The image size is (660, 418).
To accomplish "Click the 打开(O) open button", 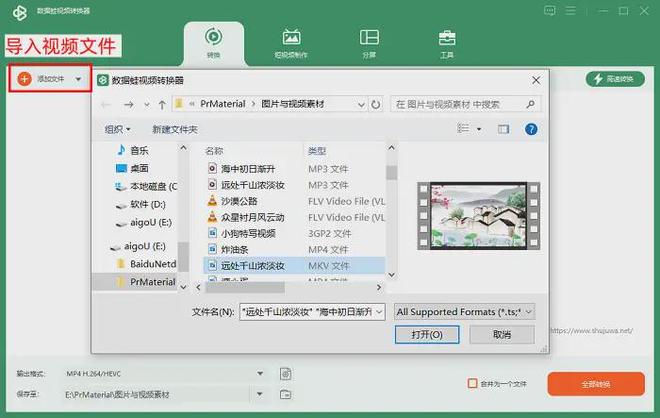I will (x=427, y=335).
